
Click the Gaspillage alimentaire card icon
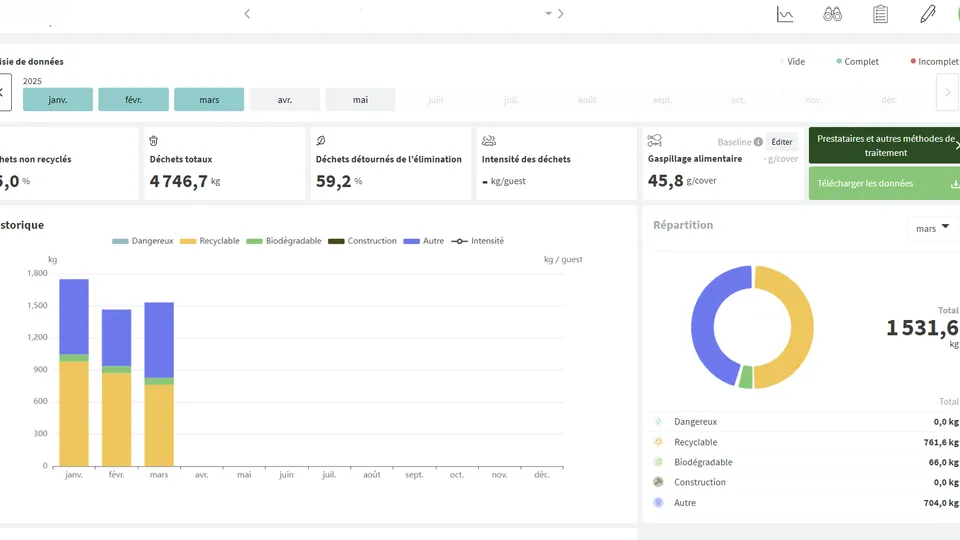[654, 141]
